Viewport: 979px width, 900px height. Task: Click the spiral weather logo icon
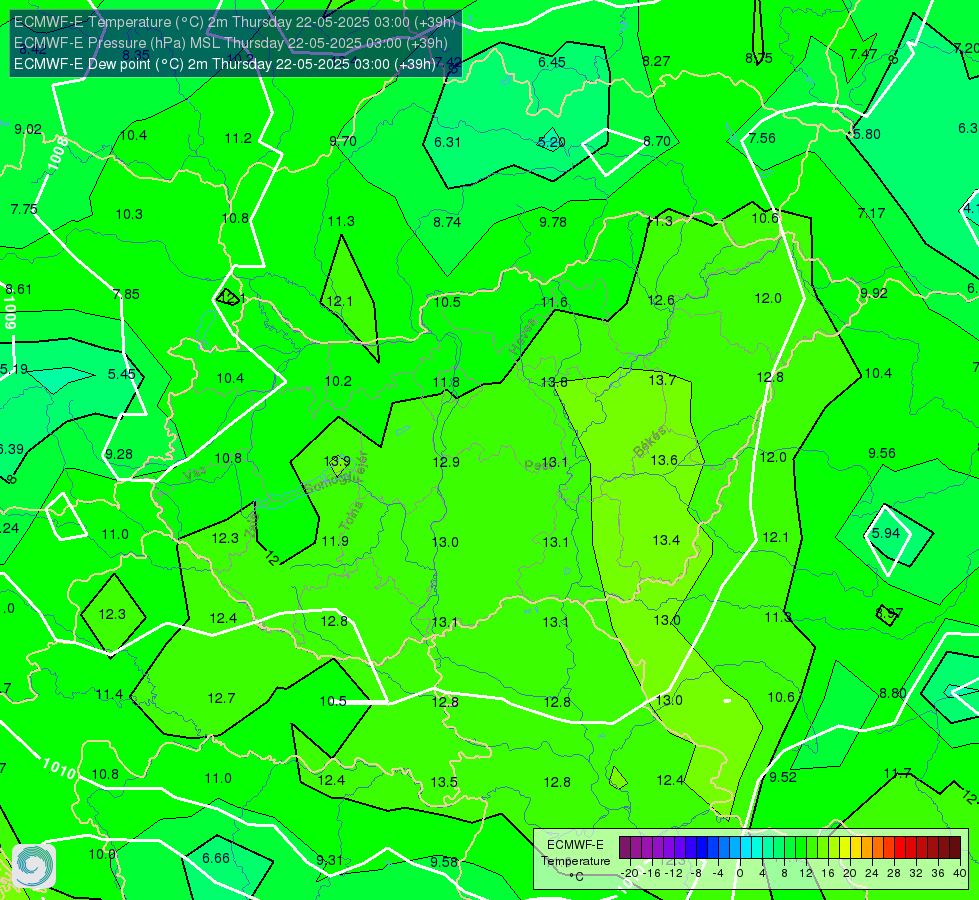pyautogui.click(x=33, y=866)
